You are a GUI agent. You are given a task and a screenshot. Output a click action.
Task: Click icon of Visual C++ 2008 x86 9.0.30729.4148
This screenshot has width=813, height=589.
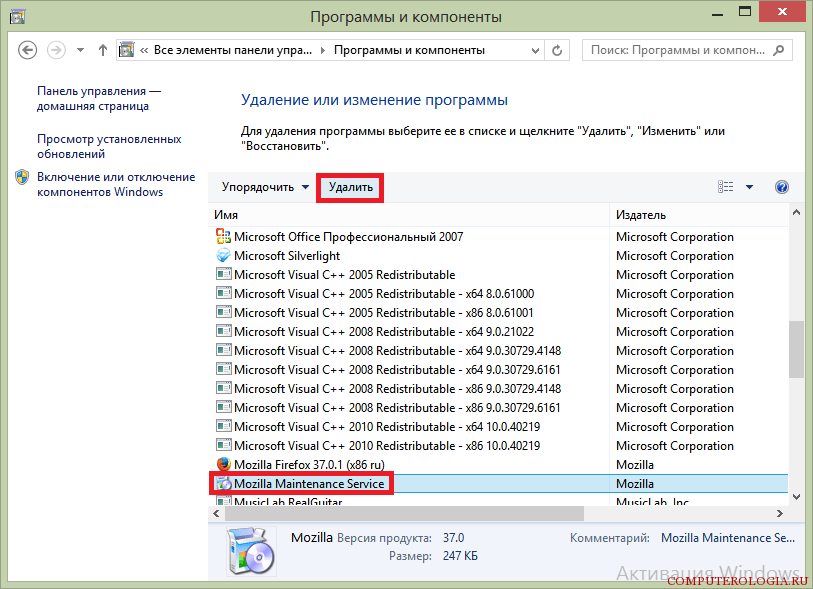(223, 388)
